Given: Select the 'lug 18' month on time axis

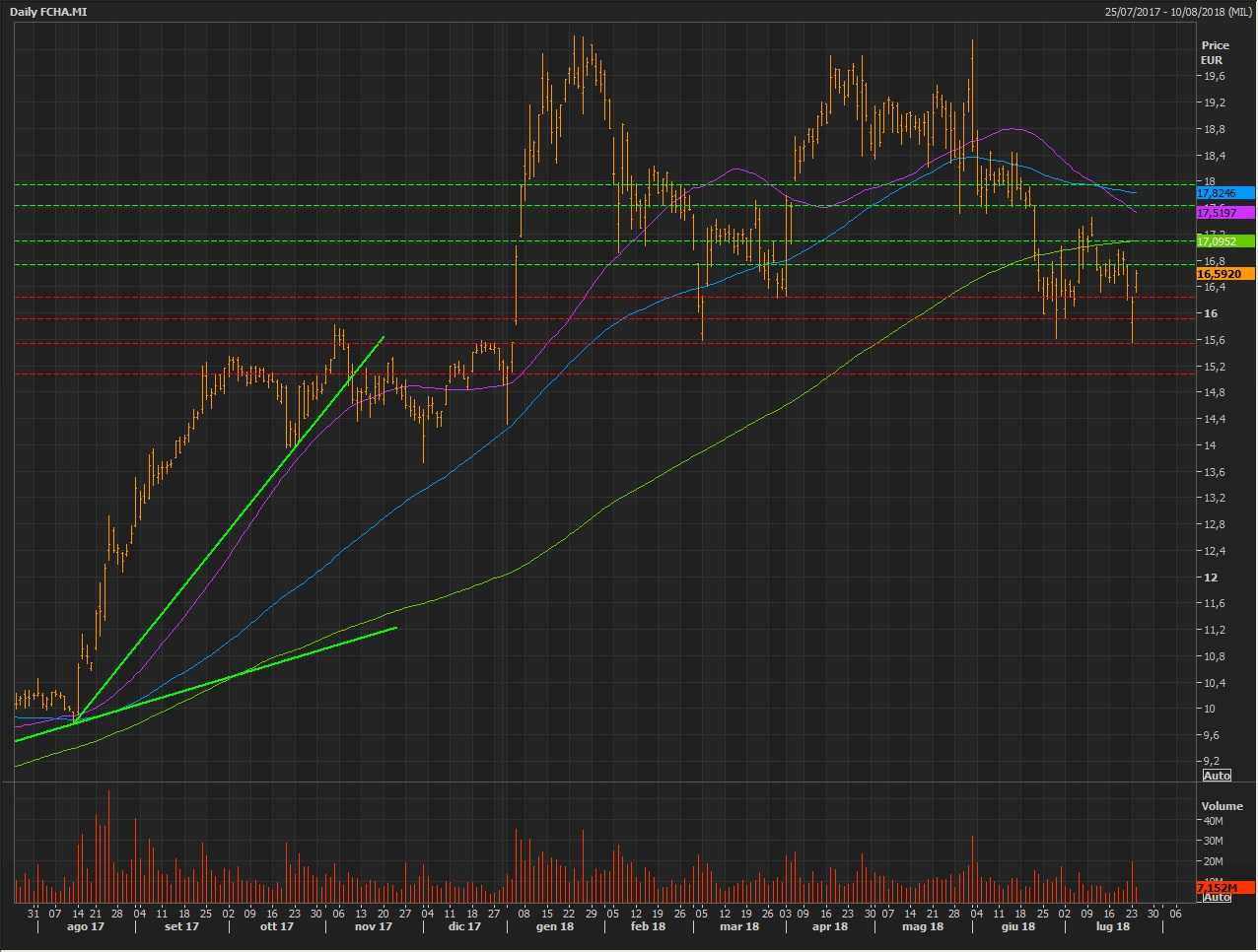Looking at the screenshot, I should (x=1112, y=926).
